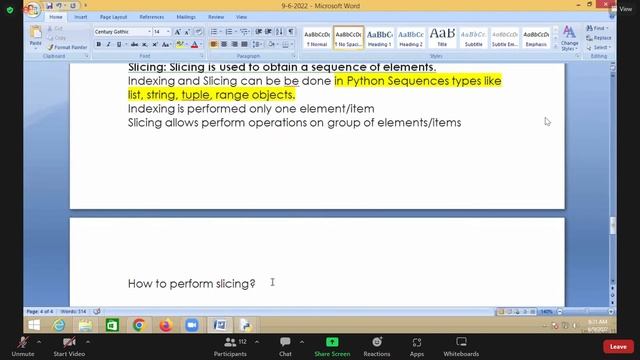Open the font color dropdown arrow
Screen dimensions: 640x360
tap(201, 44)
